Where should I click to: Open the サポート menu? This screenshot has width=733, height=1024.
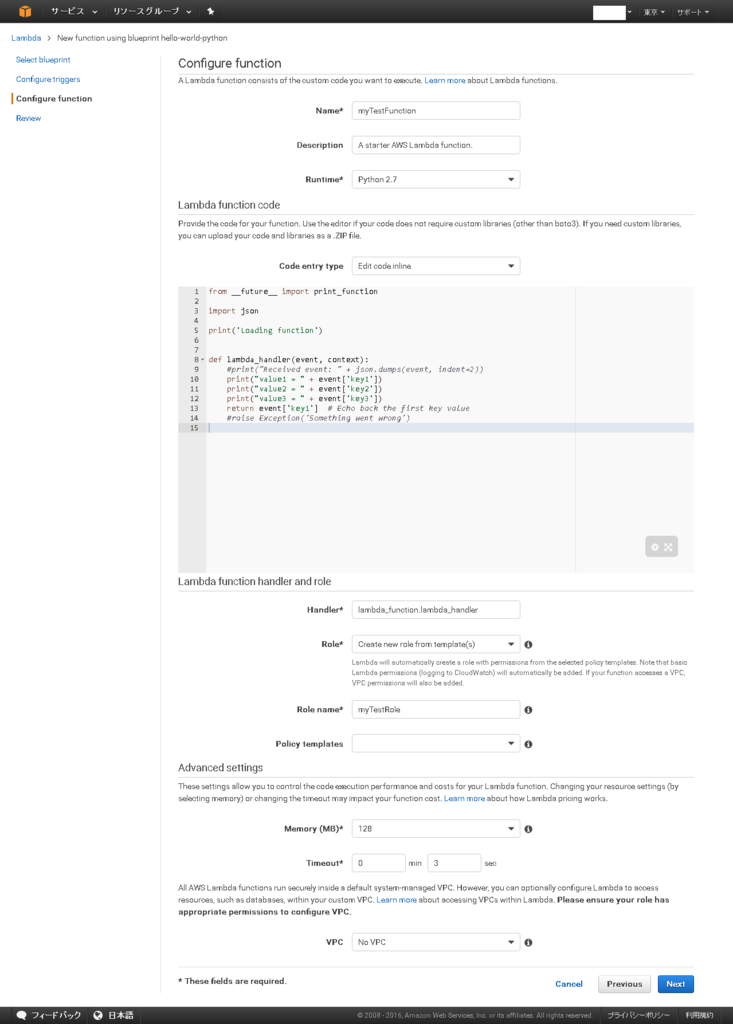tap(692, 12)
